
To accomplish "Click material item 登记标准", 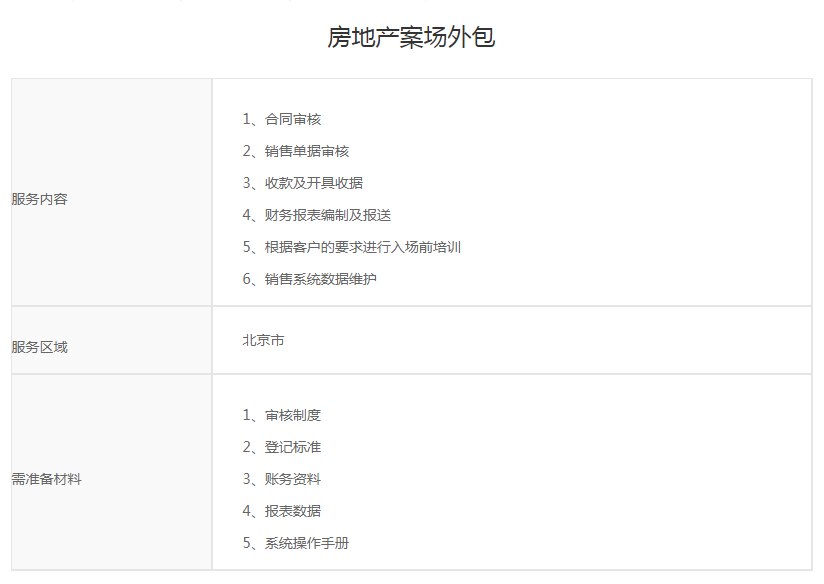I will coord(293,447).
